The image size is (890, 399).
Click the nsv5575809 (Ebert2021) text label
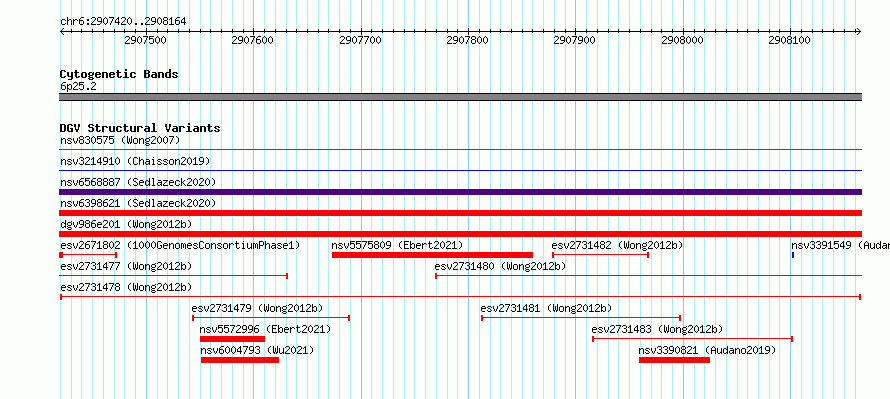tap(397, 245)
